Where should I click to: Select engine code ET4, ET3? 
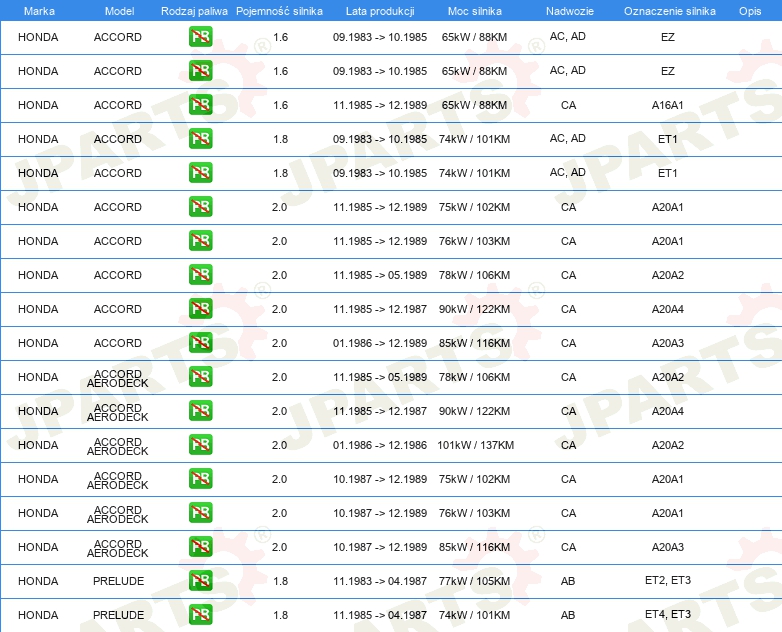(x=668, y=614)
